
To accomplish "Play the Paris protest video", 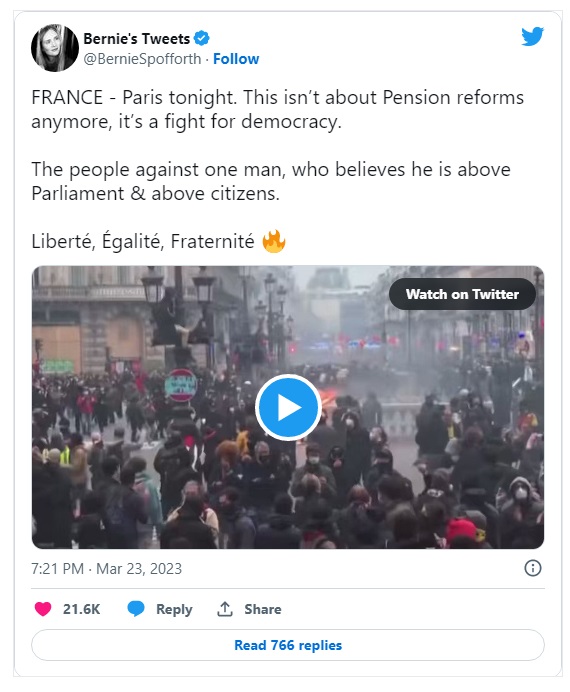I will pos(288,407).
